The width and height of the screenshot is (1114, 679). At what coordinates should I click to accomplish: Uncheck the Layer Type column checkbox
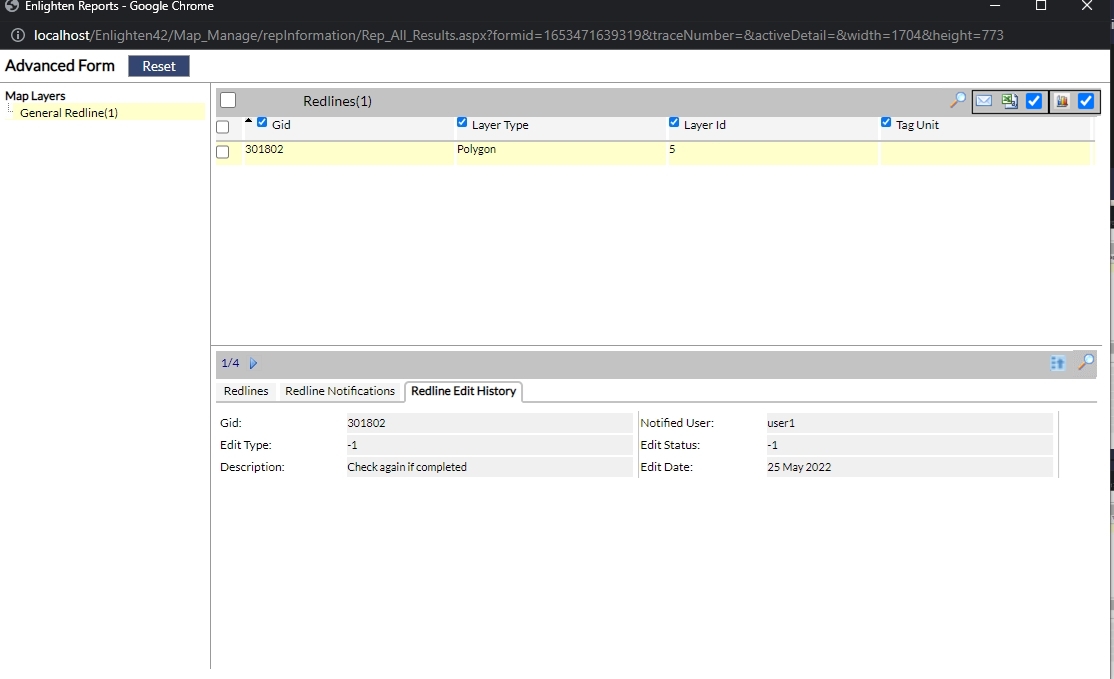(x=462, y=123)
